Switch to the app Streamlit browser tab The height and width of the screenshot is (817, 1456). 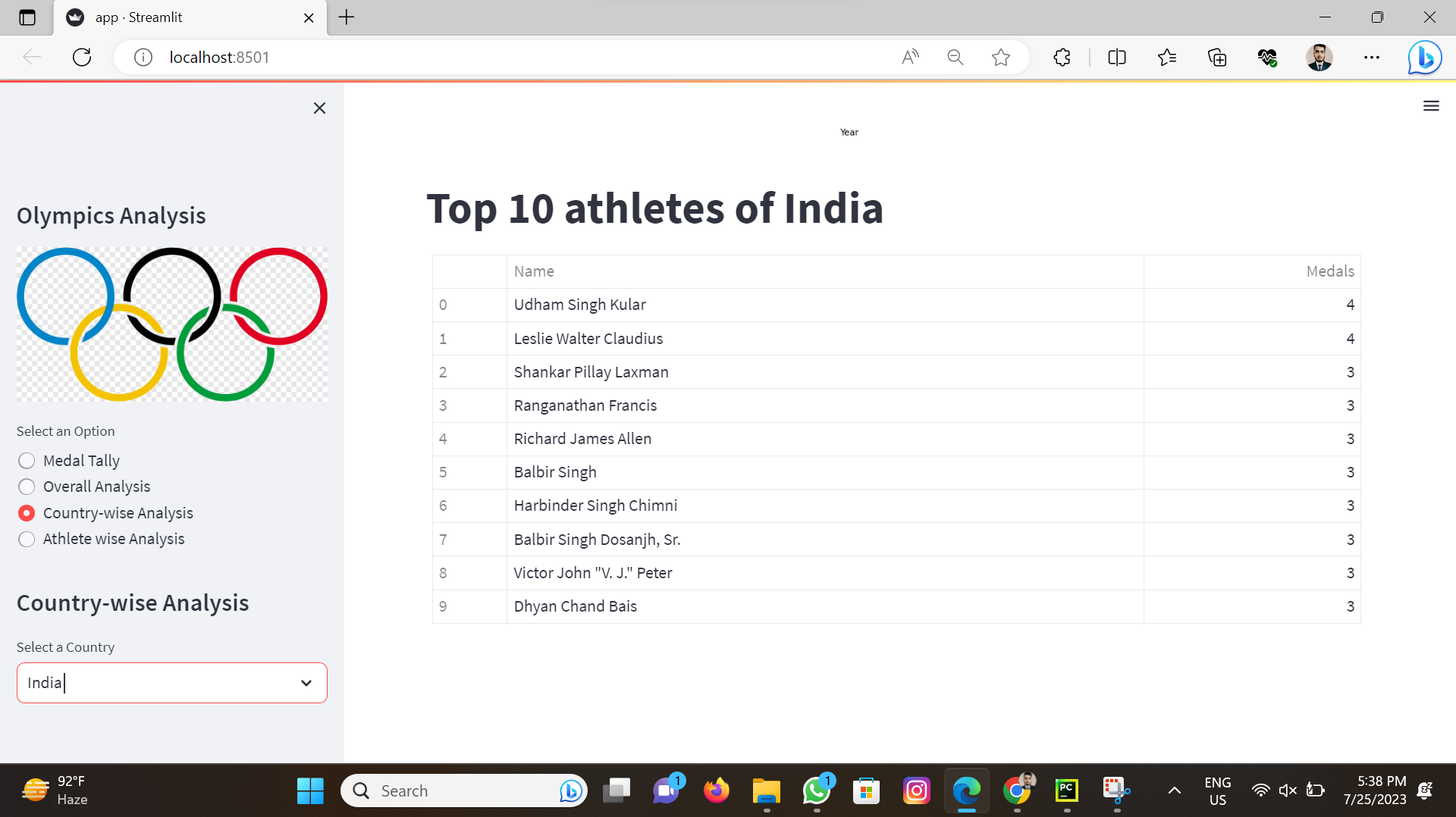182,17
